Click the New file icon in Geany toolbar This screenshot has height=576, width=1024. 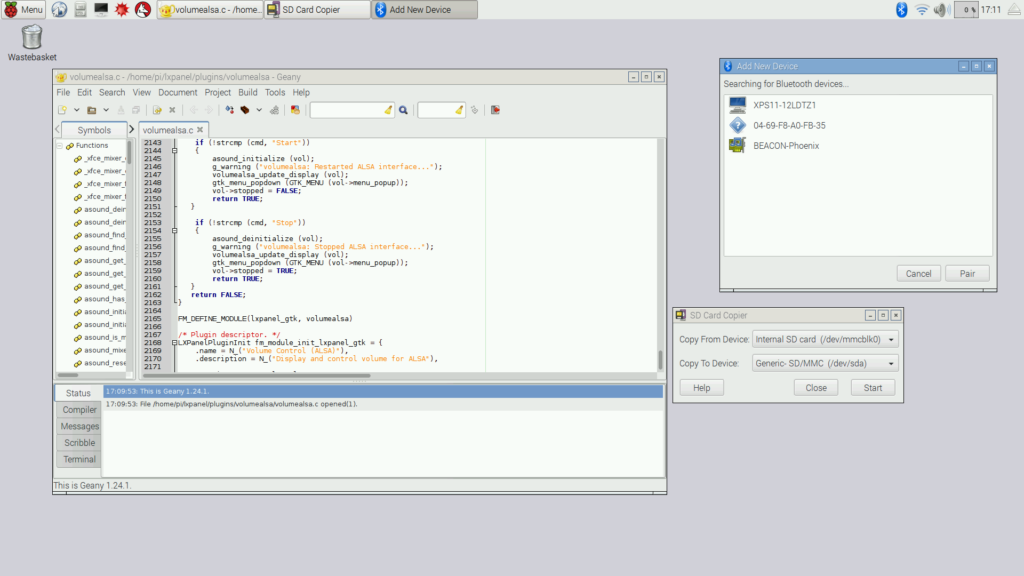point(61,110)
